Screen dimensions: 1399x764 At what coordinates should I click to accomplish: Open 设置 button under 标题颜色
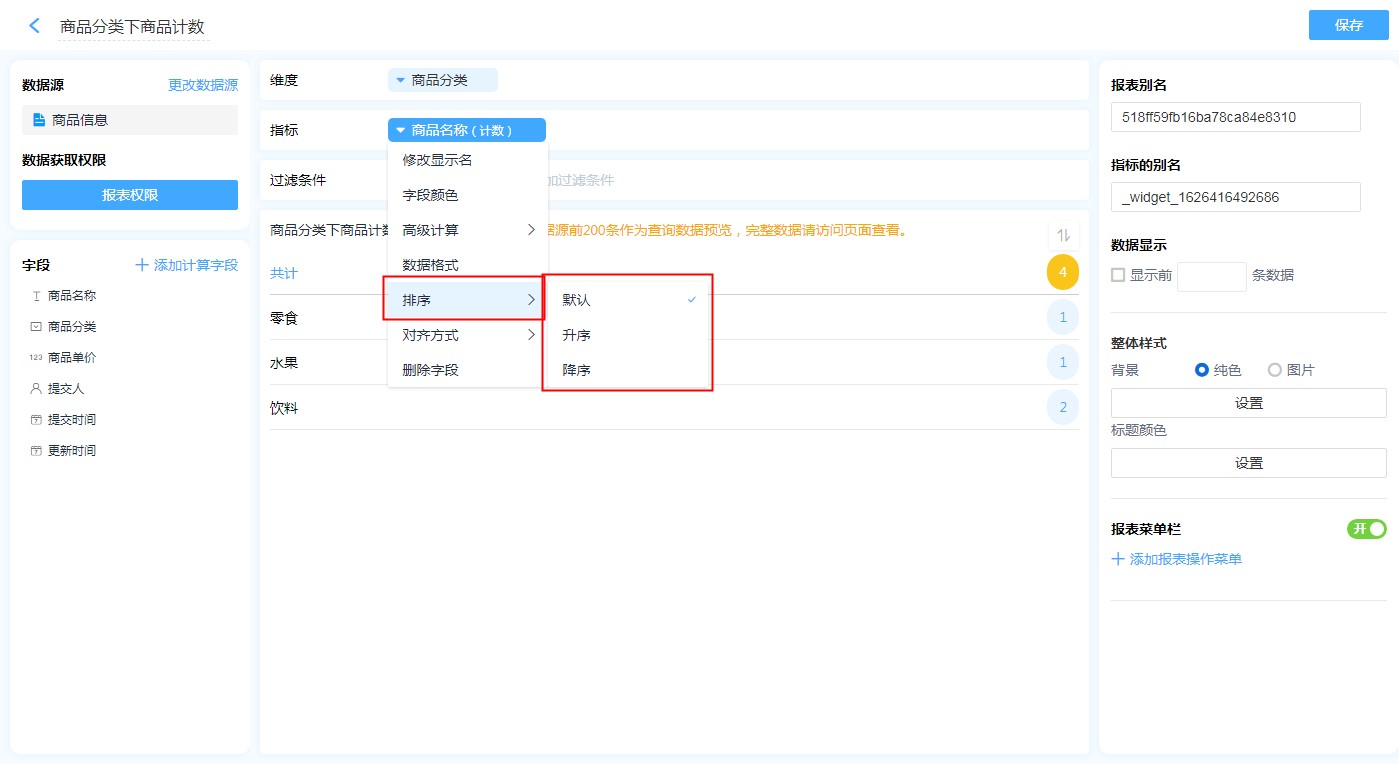1248,463
